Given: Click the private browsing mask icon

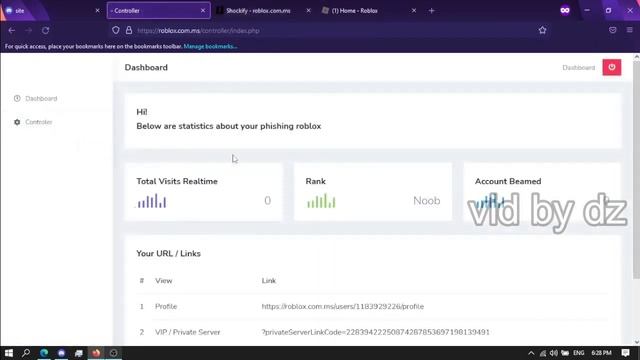Looking at the screenshot, I should [x=565, y=11].
